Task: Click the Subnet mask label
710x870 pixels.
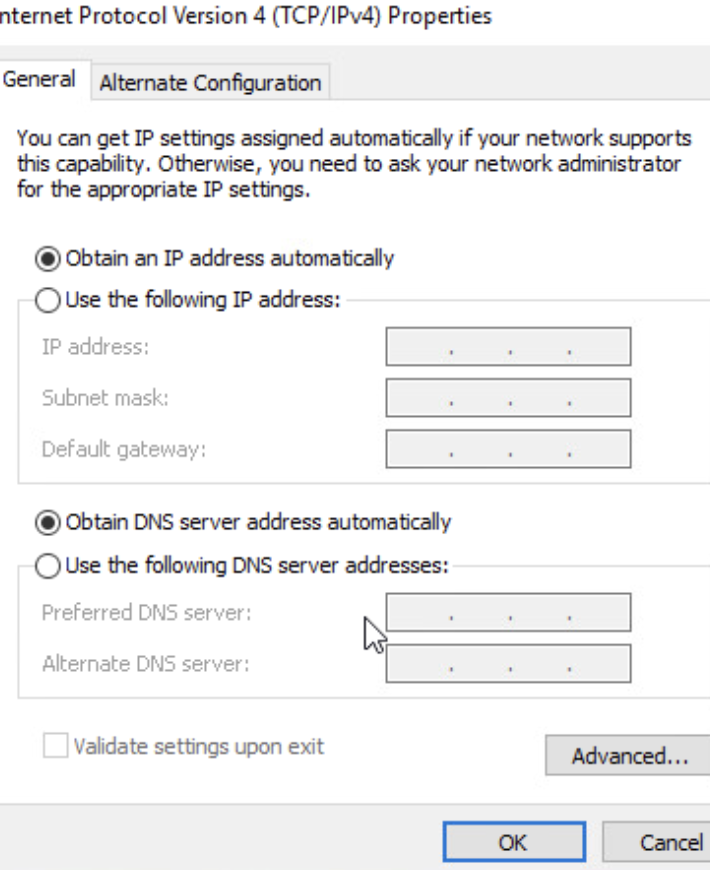Action: point(105,398)
